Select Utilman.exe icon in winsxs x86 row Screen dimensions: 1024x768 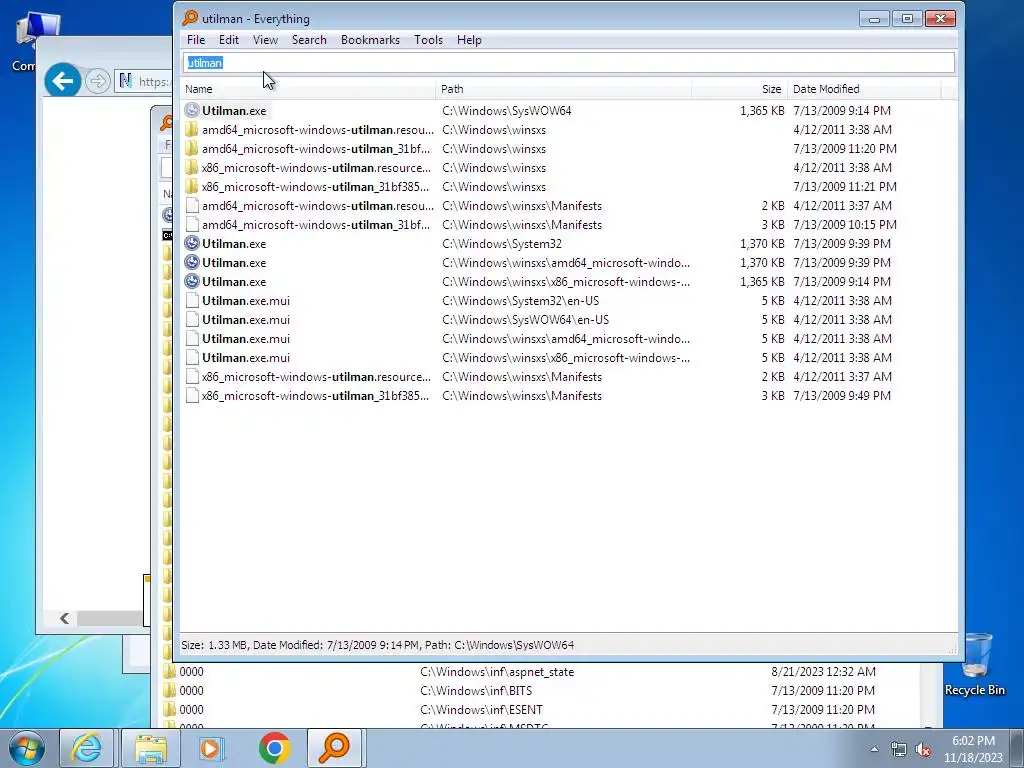tap(191, 281)
